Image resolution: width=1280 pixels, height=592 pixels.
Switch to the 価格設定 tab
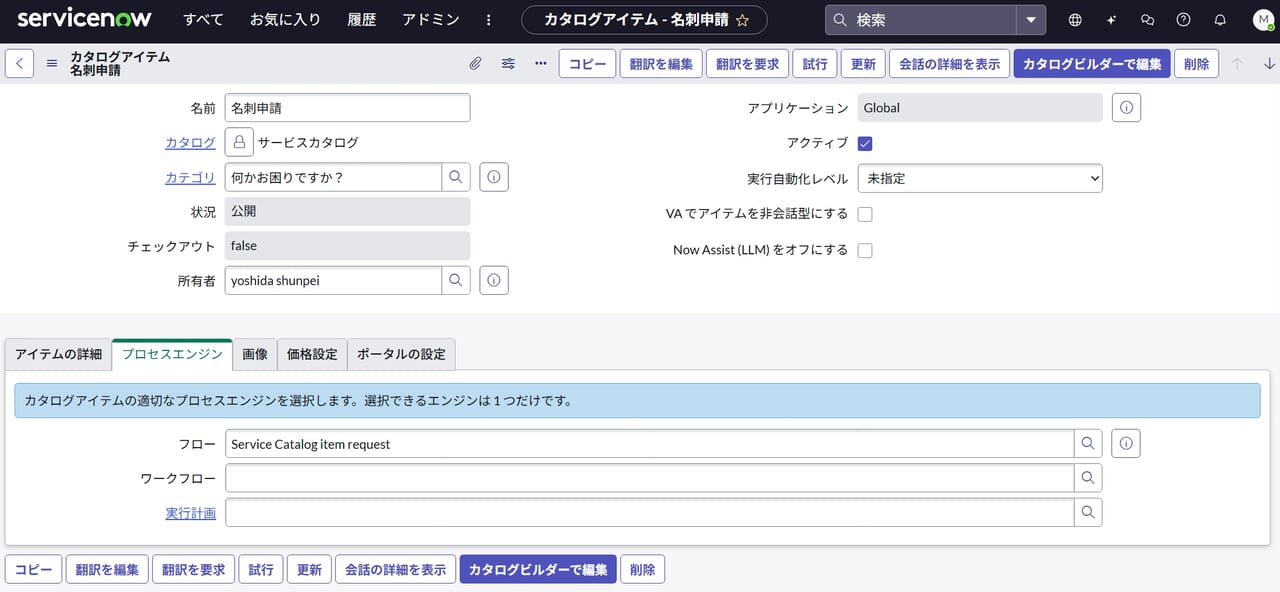(x=312, y=354)
